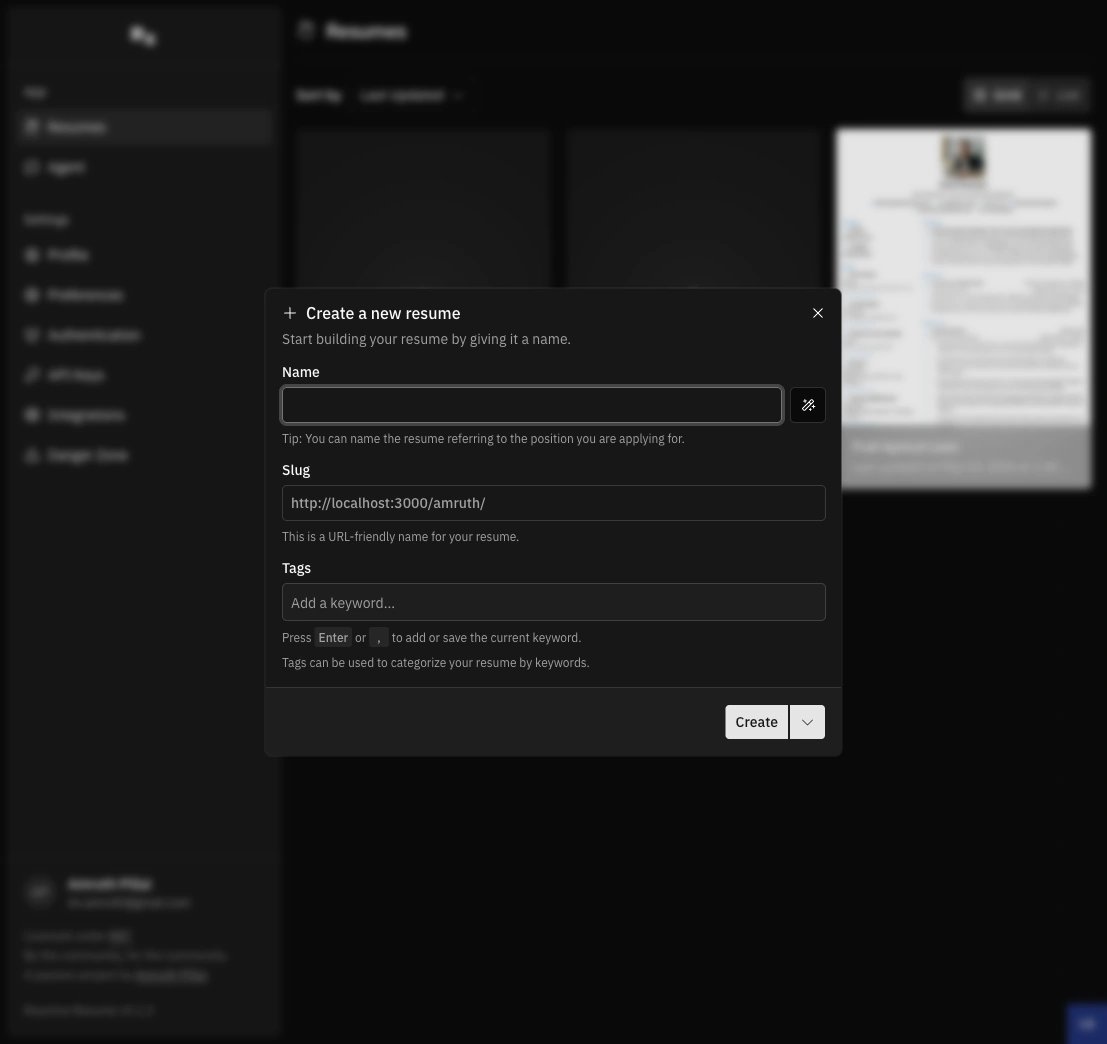Select the Tags keyword input
1107x1044 pixels.
(x=554, y=602)
